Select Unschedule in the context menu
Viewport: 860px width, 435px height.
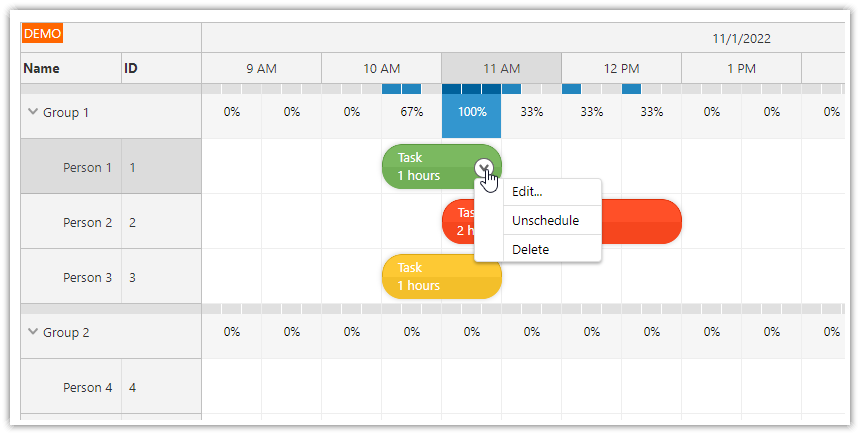click(545, 220)
